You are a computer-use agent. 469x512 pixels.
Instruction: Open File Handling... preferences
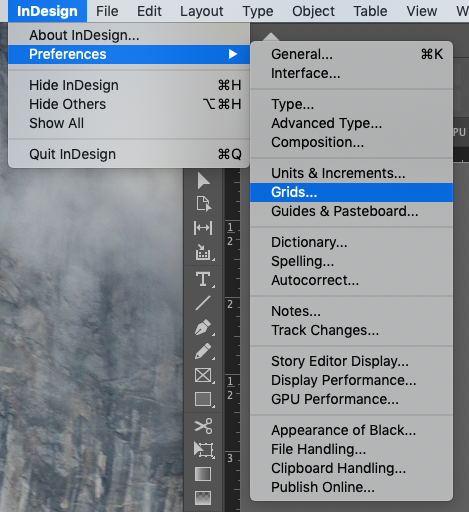[351, 449]
